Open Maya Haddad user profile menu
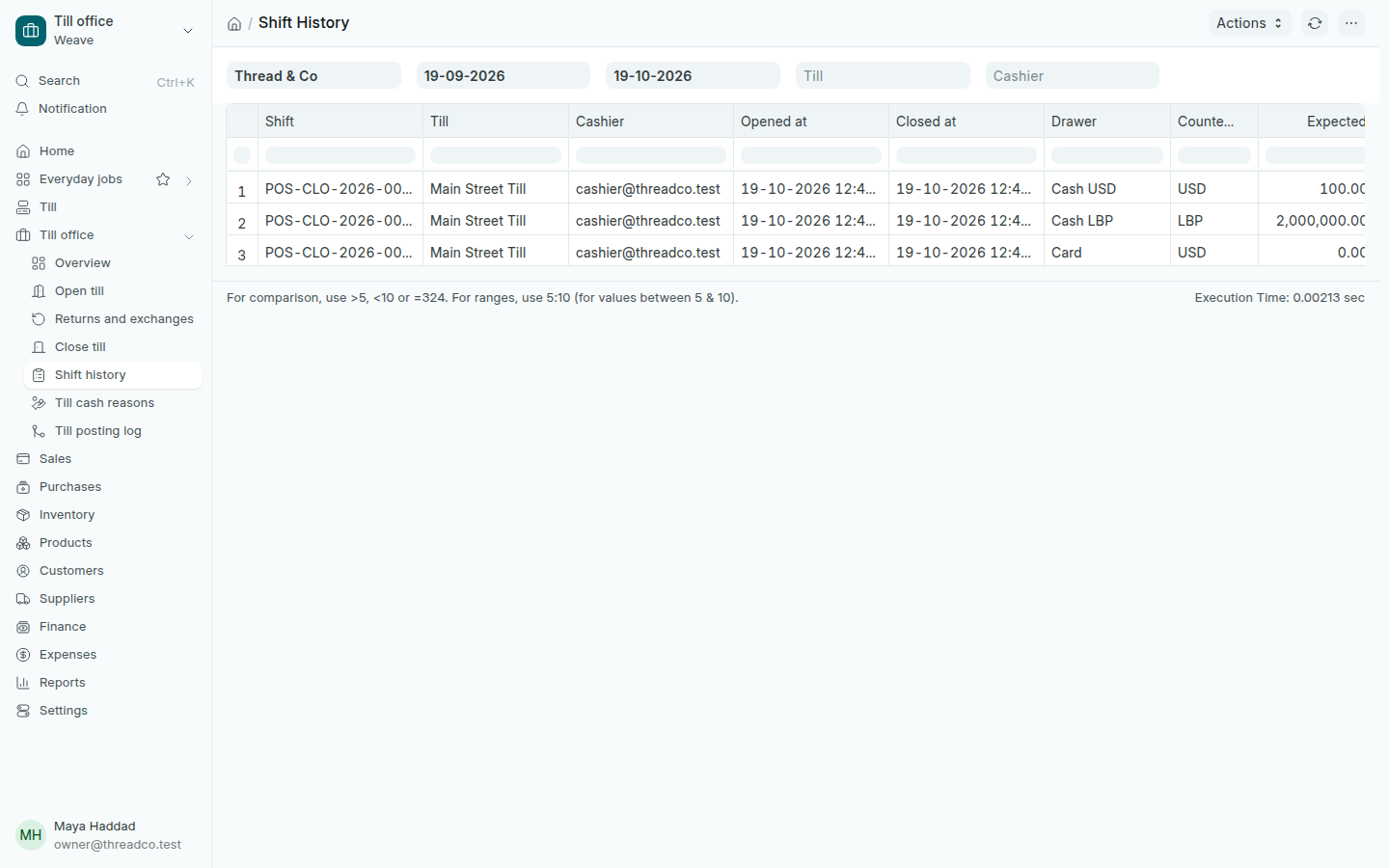The height and width of the screenshot is (868, 1389). [105, 835]
